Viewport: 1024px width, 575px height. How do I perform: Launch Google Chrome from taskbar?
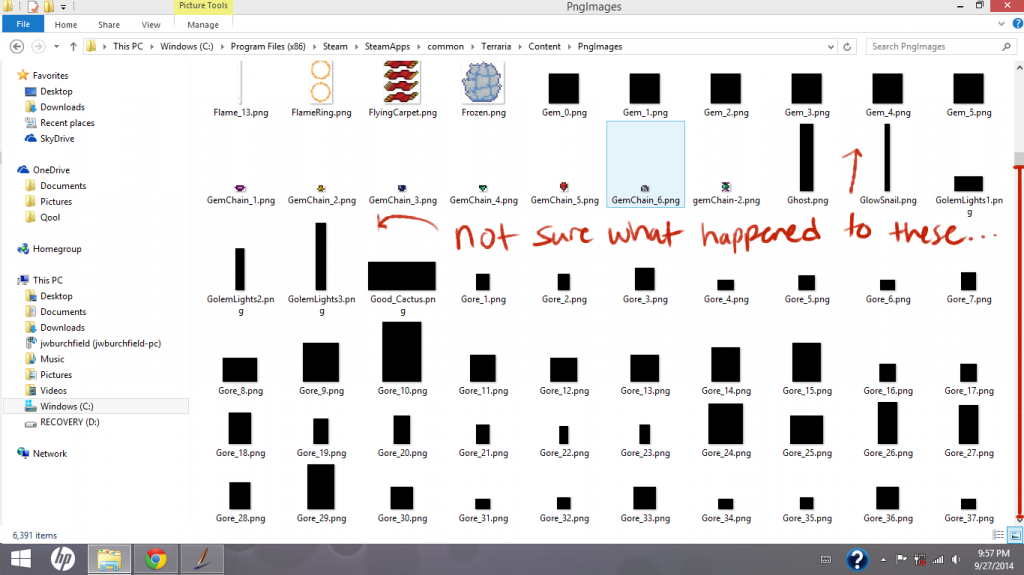[x=155, y=559]
